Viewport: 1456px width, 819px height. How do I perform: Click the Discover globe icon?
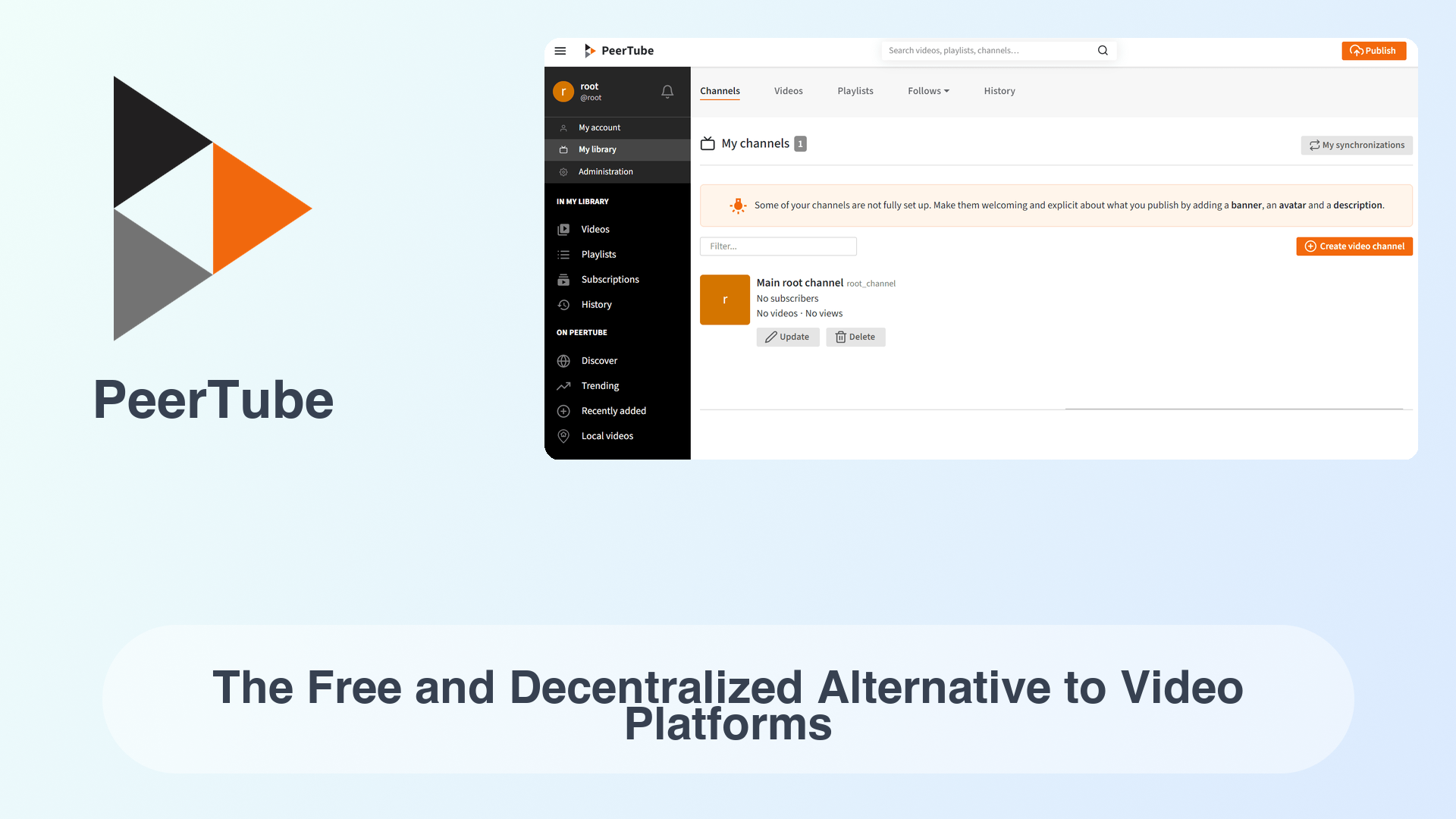564,360
